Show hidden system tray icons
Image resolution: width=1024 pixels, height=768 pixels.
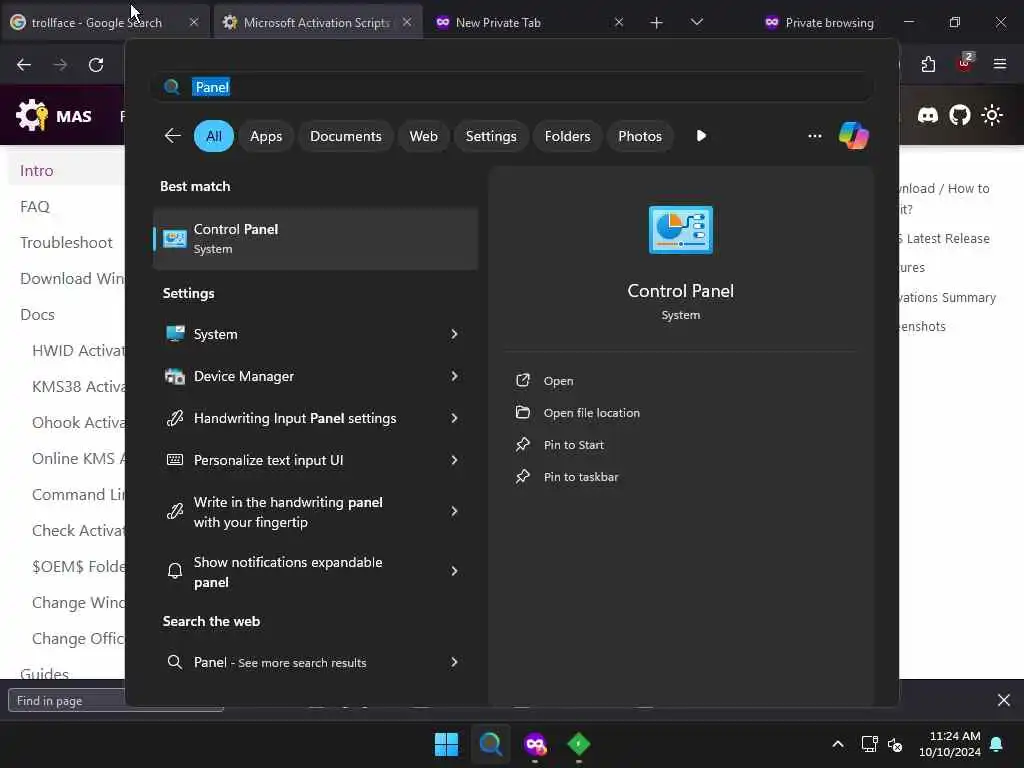point(838,744)
